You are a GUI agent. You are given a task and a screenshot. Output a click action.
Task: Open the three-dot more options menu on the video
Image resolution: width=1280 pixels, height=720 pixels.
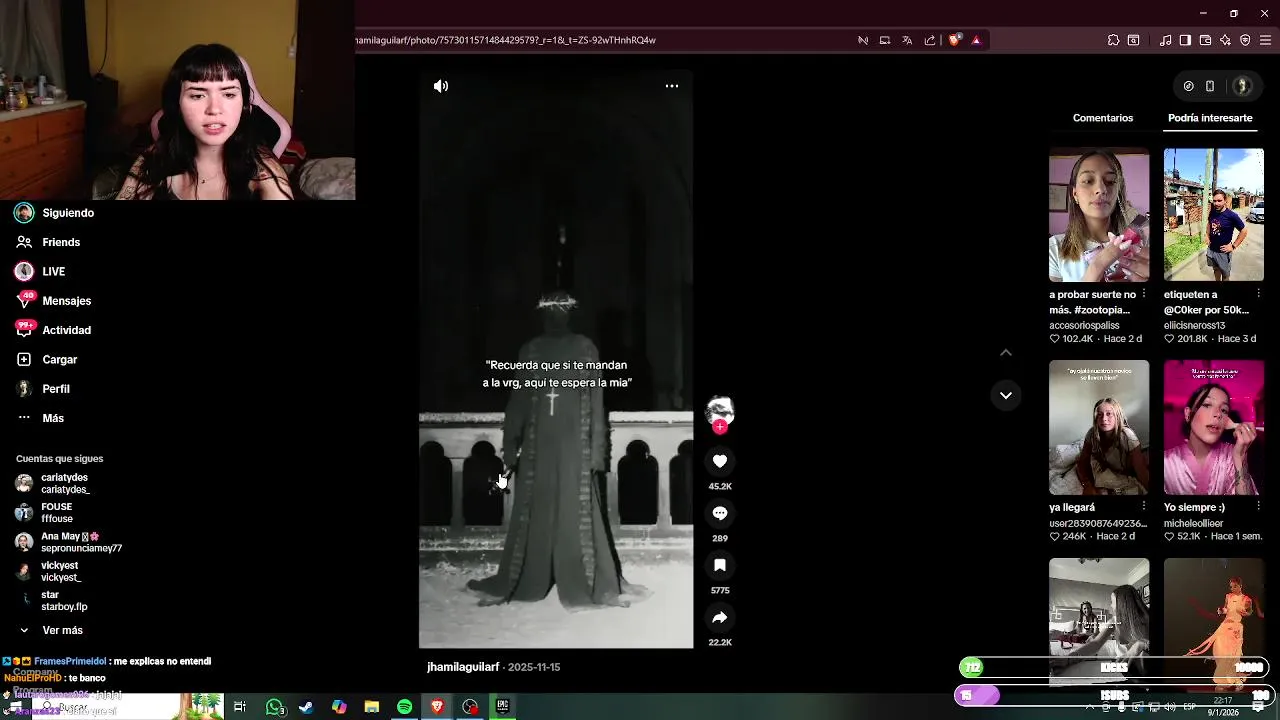click(x=672, y=86)
